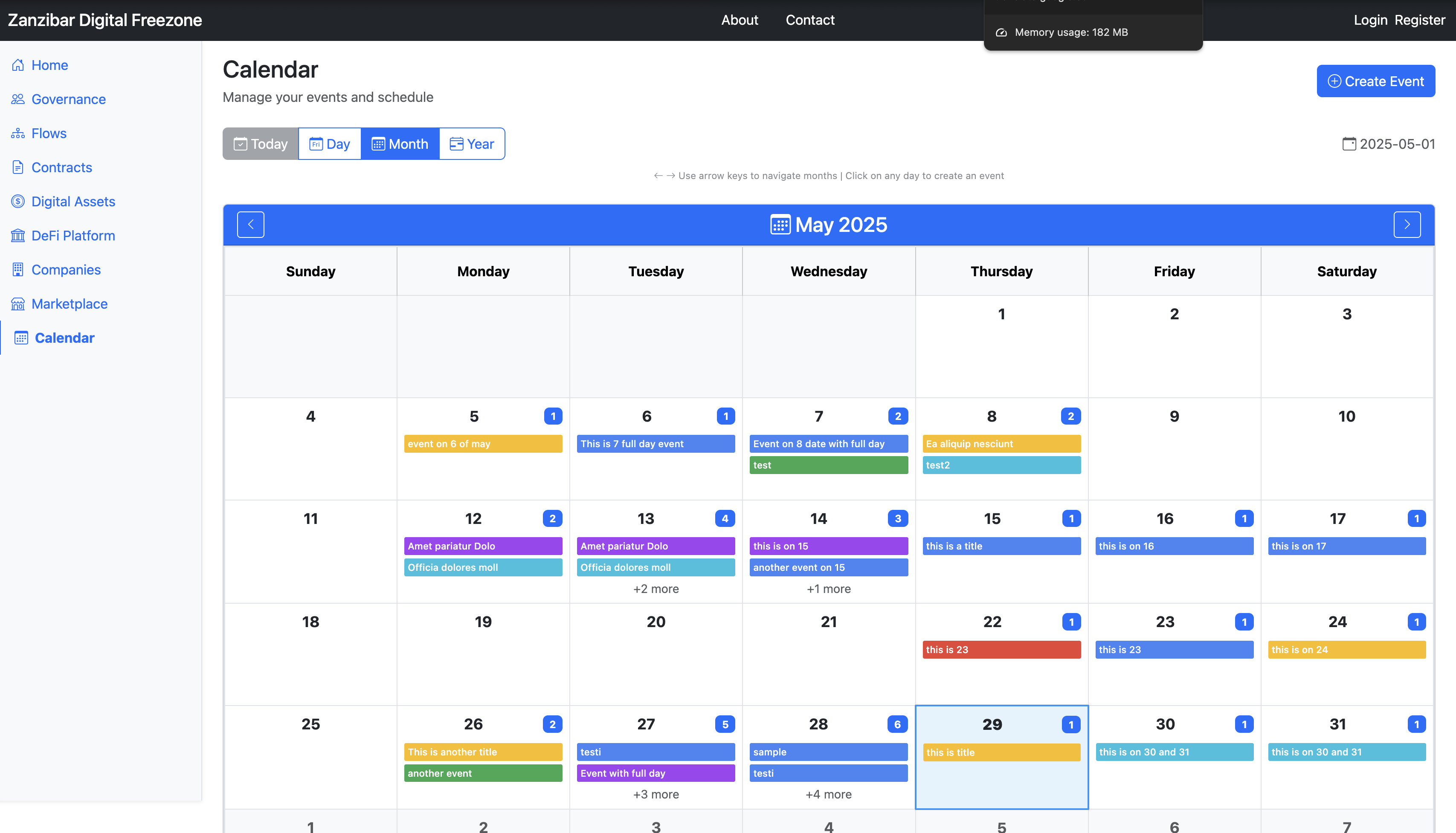1456x833 pixels.
Task: Open the 'This is another title' event
Action: coord(483,752)
